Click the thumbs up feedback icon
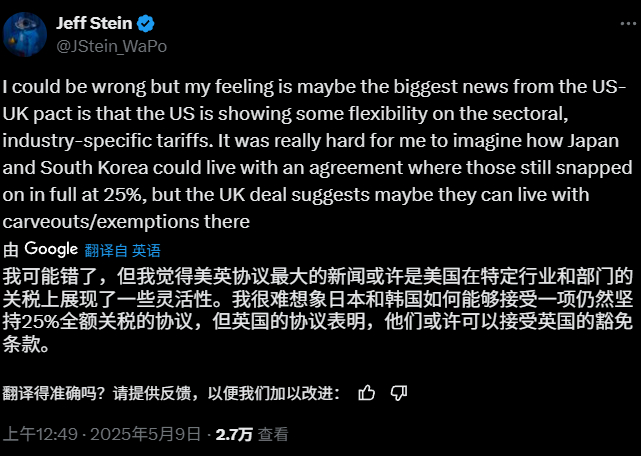 [x=367, y=392]
